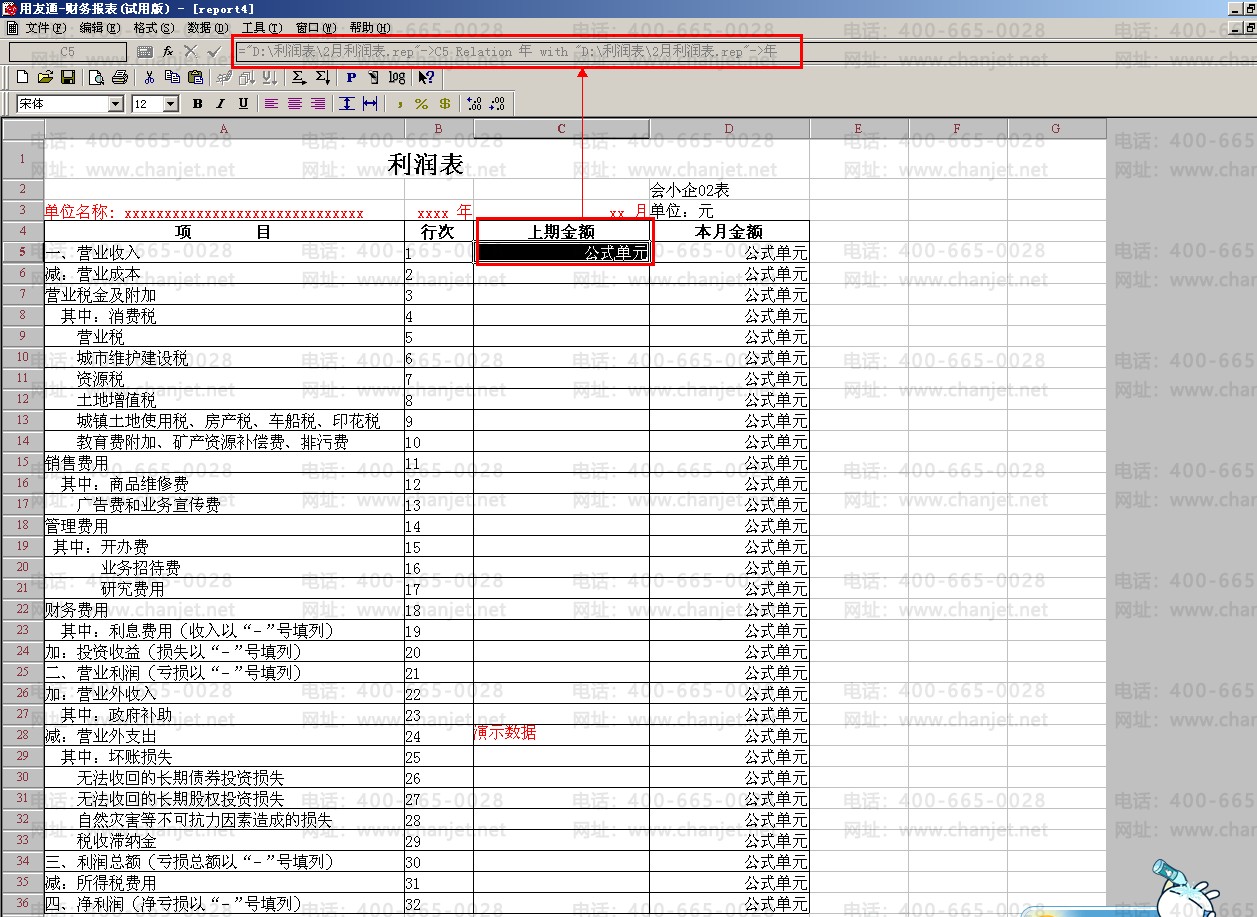Open the 格式 menu
This screenshot has width=1257, height=917.
pyautogui.click(x=153, y=28)
